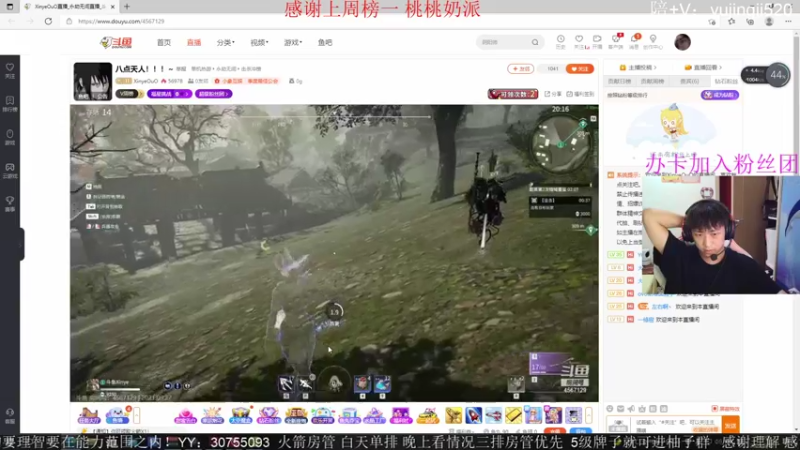
Task: Click the 分享 share icon
Action: point(553,94)
